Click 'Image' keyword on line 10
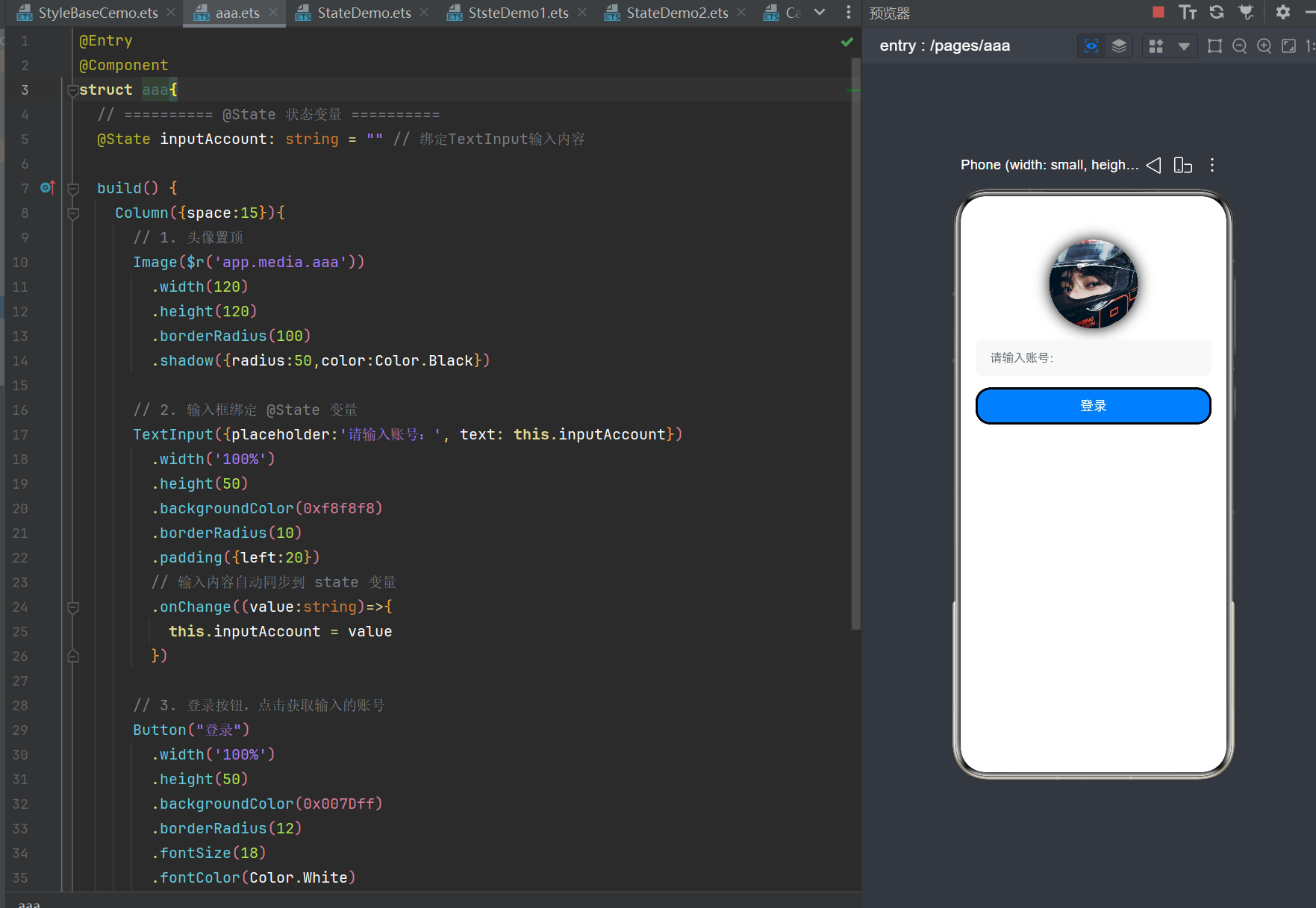Screen dimensions: 1316x908 tap(155, 263)
